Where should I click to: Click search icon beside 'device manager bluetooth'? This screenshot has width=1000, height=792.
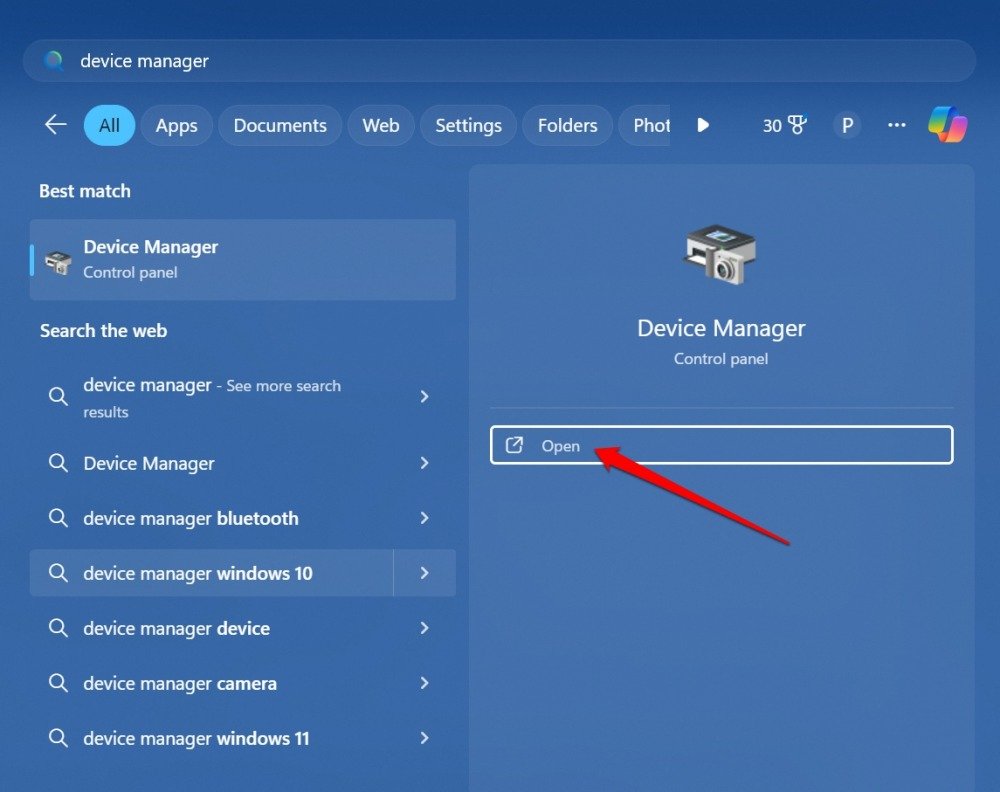pyautogui.click(x=58, y=518)
